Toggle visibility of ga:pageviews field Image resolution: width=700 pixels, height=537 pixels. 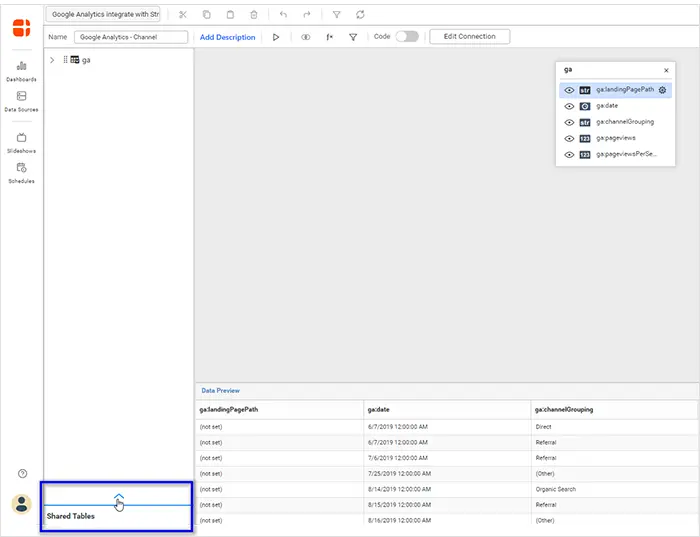[x=569, y=138]
